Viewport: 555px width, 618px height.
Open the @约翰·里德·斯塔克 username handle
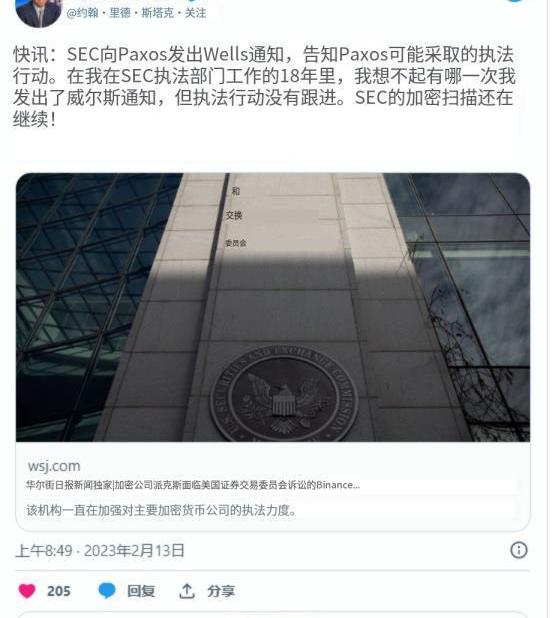[120, 13]
